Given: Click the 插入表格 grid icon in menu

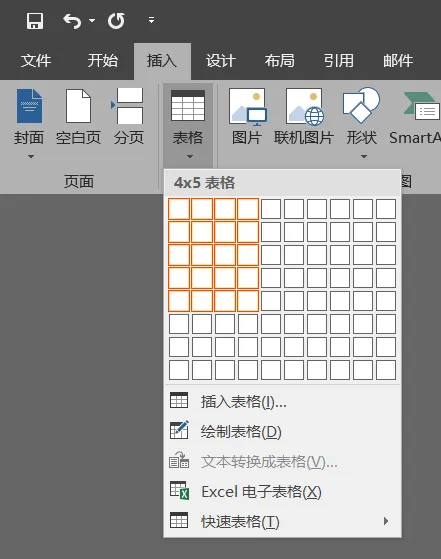Looking at the screenshot, I should point(179,400).
